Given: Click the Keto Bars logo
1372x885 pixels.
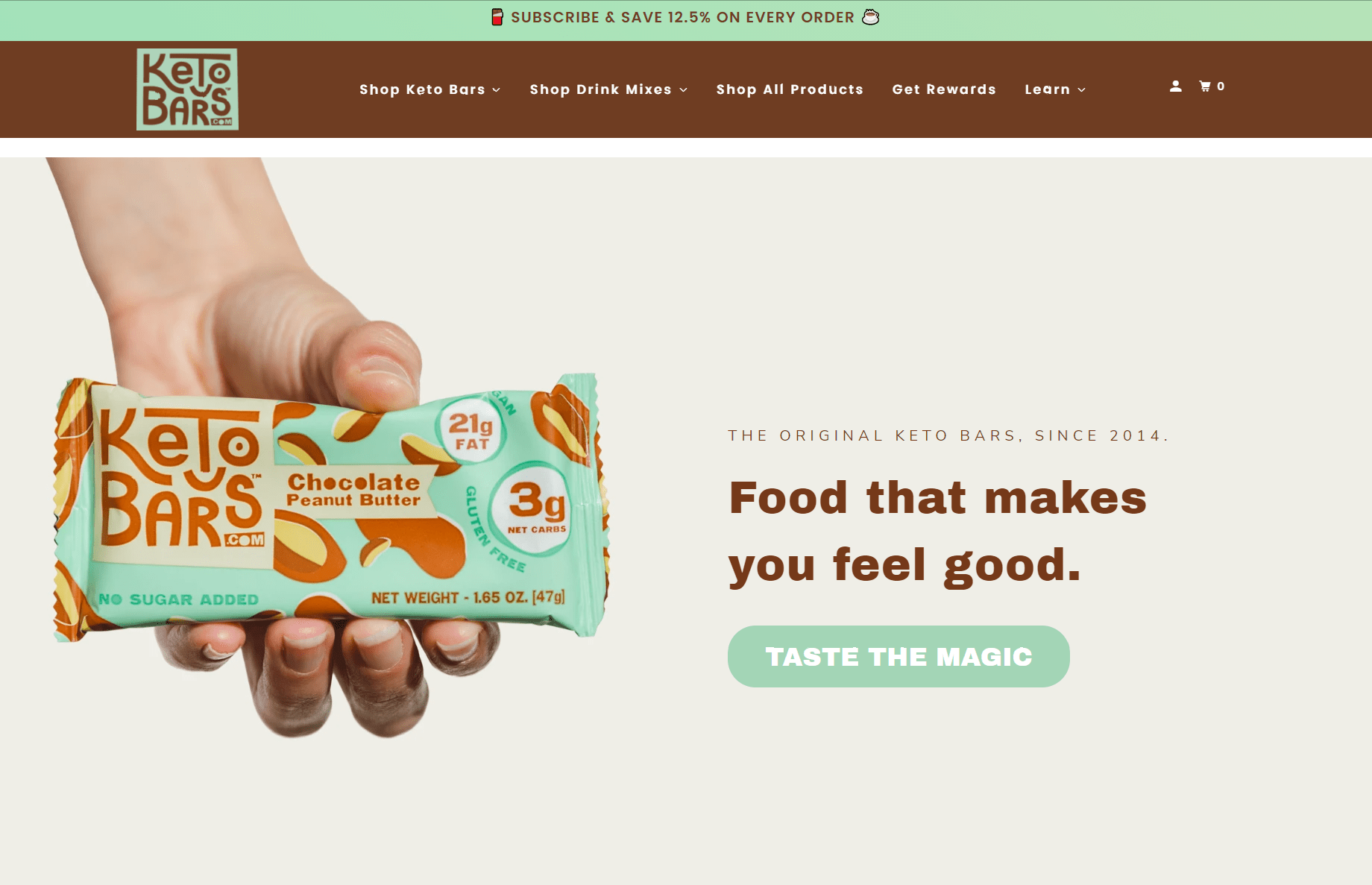Looking at the screenshot, I should 187,89.
